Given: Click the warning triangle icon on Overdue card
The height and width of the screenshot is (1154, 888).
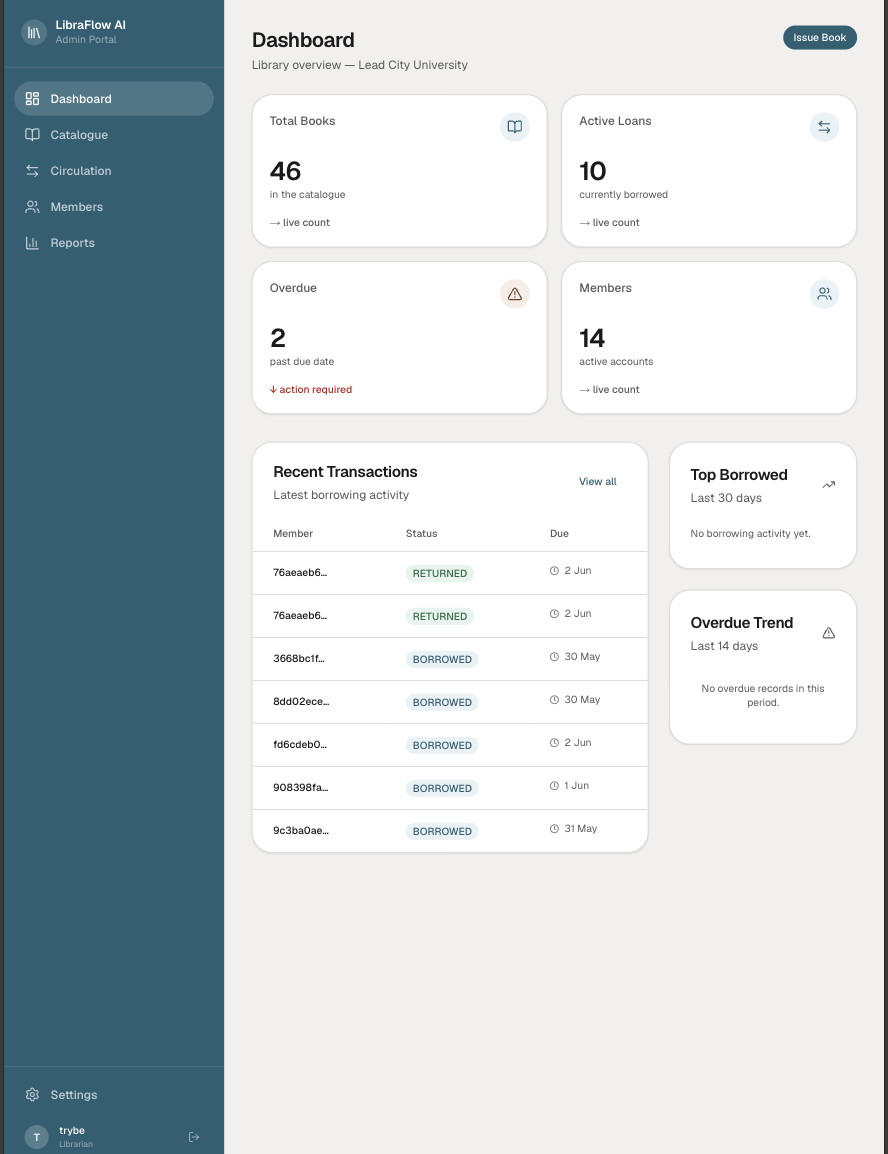Looking at the screenshot, I should click(x=515, y=294).
